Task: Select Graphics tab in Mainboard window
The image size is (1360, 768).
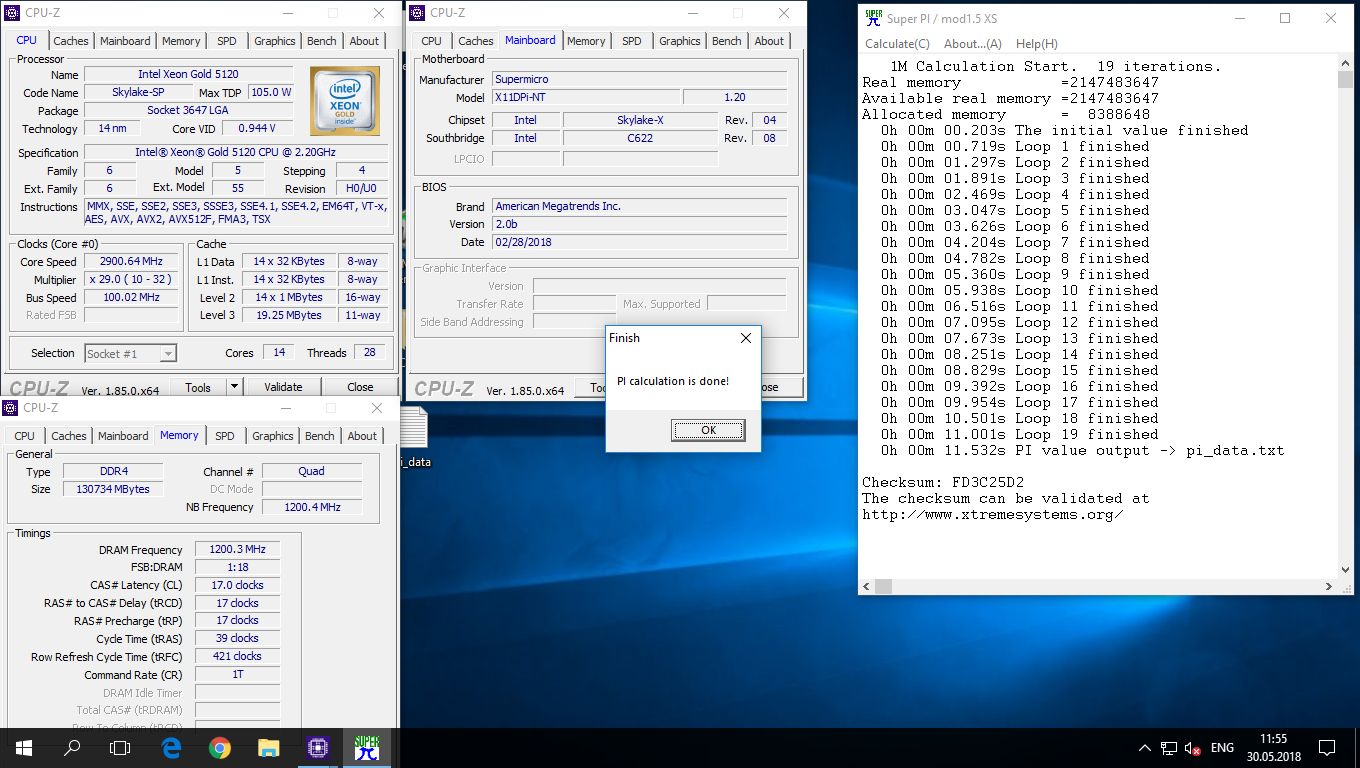Action: (x=680, y=41)
